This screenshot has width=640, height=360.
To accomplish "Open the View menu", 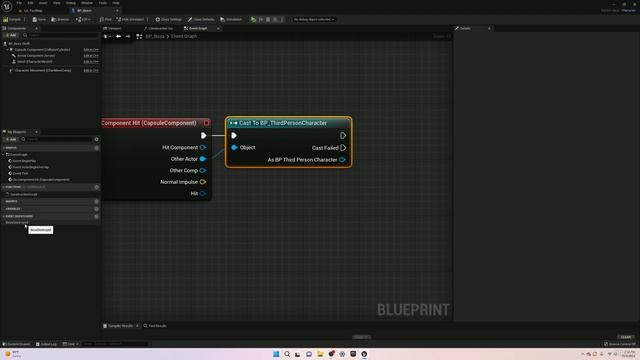I will point(56,3).
